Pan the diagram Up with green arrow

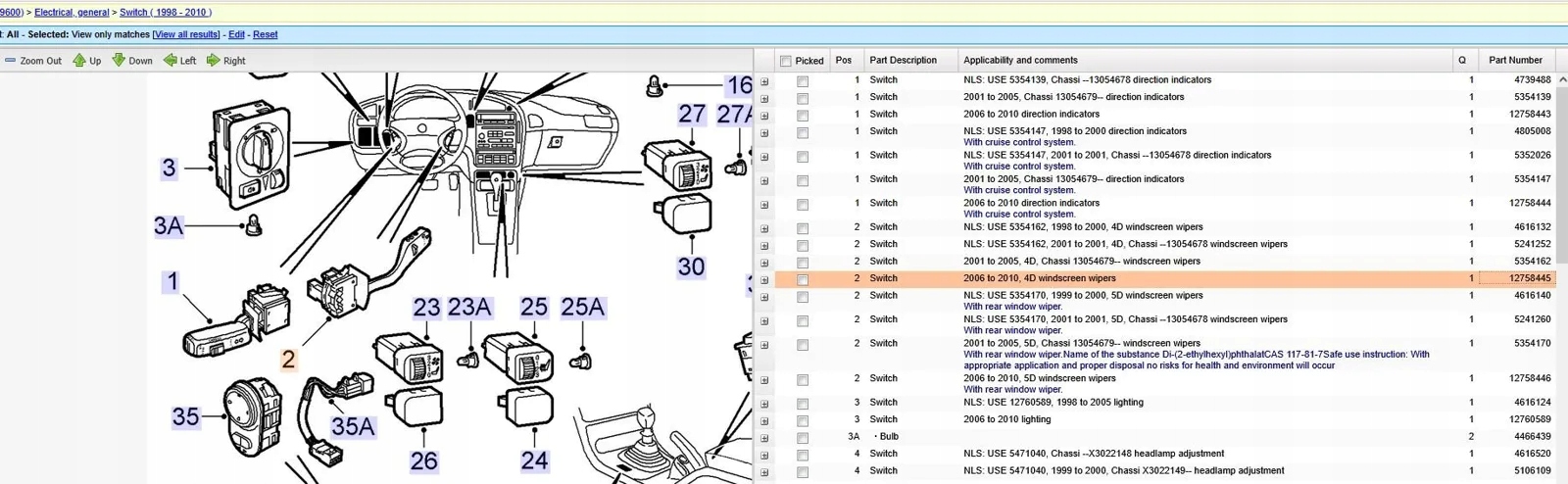click(79, 61)
